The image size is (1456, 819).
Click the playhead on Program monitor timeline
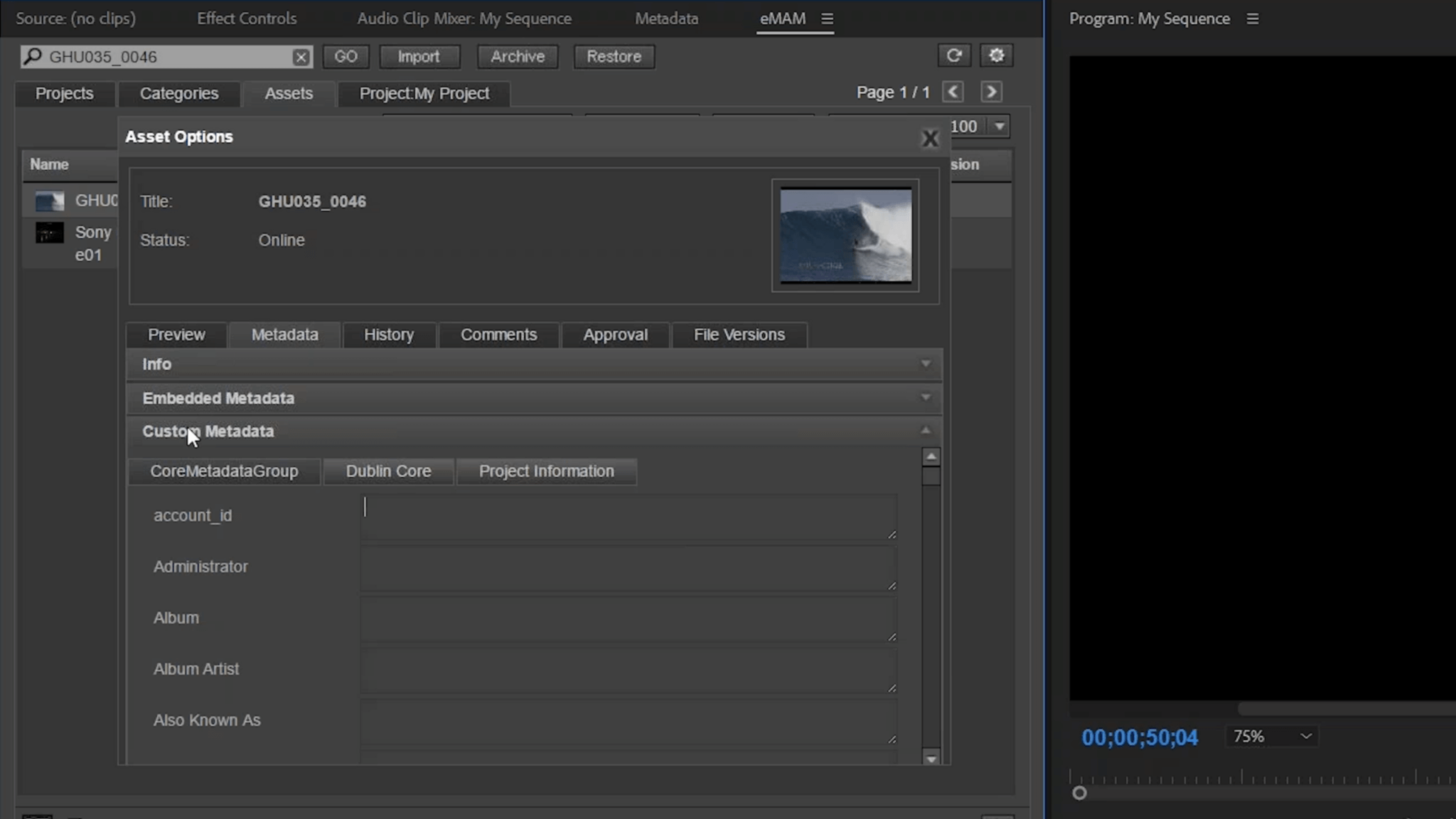(1079, 793)
